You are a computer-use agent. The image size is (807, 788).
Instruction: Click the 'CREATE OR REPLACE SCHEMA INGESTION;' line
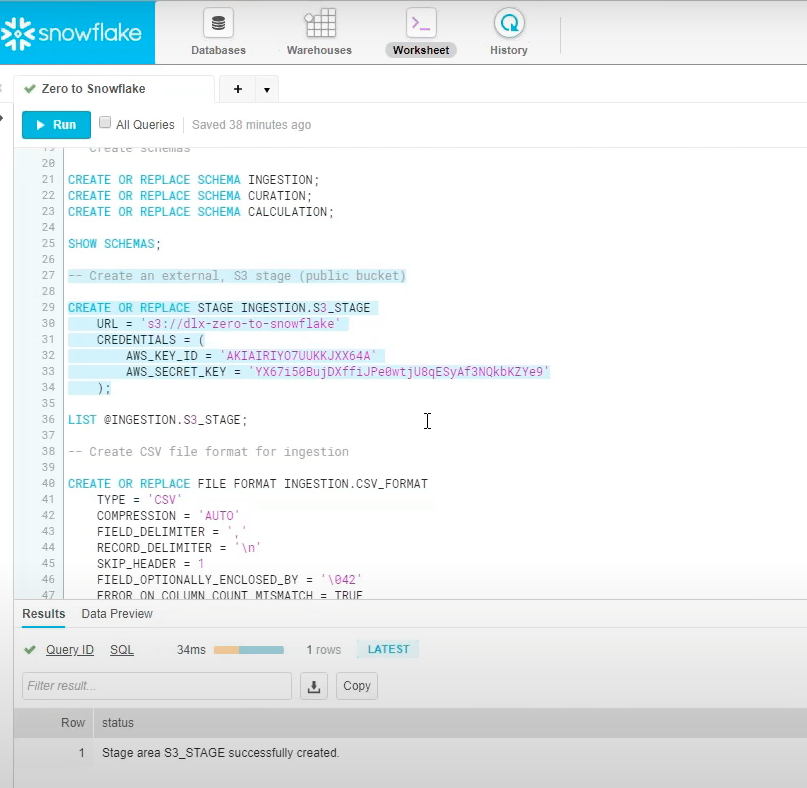(x=194, y=180)
